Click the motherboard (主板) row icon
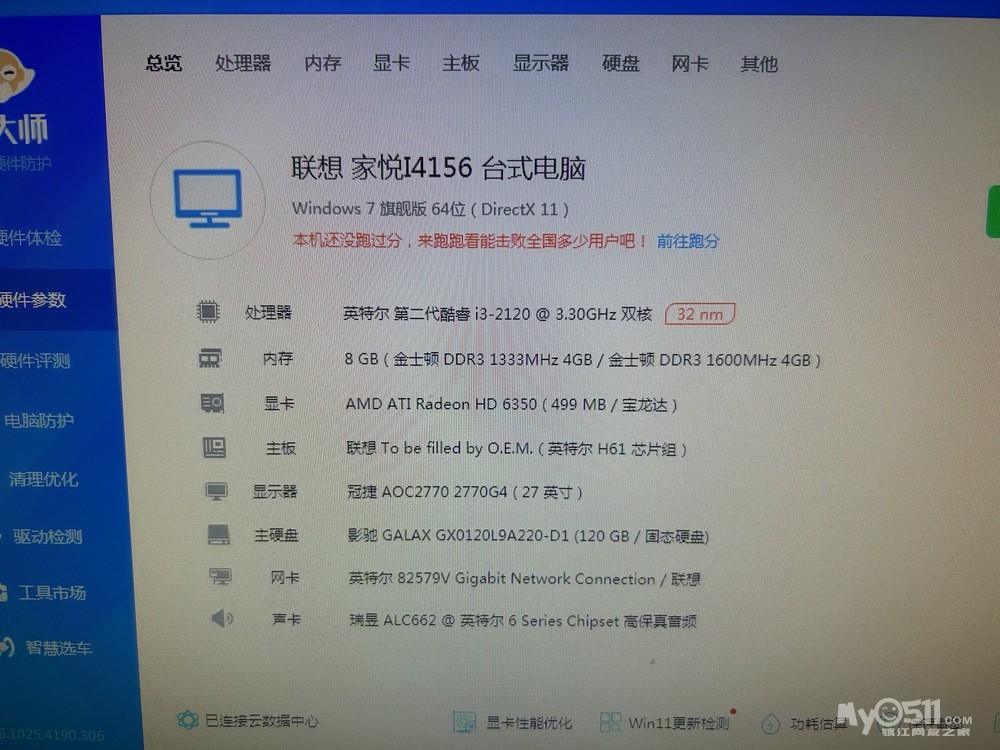 pyautogui.click(x=214, y=448)
